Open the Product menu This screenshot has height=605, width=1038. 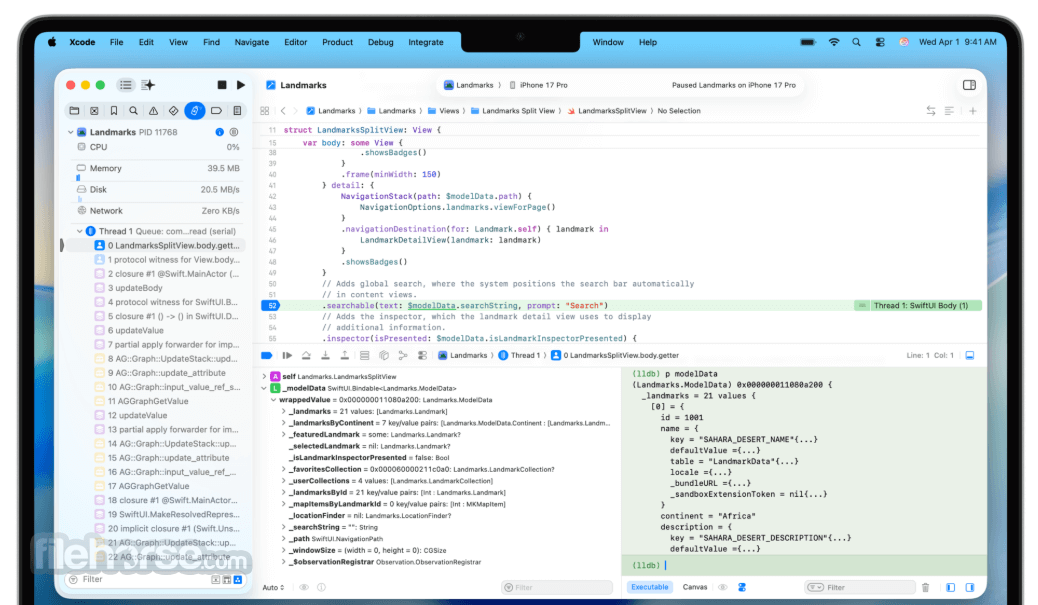click(x=338, y=42)
